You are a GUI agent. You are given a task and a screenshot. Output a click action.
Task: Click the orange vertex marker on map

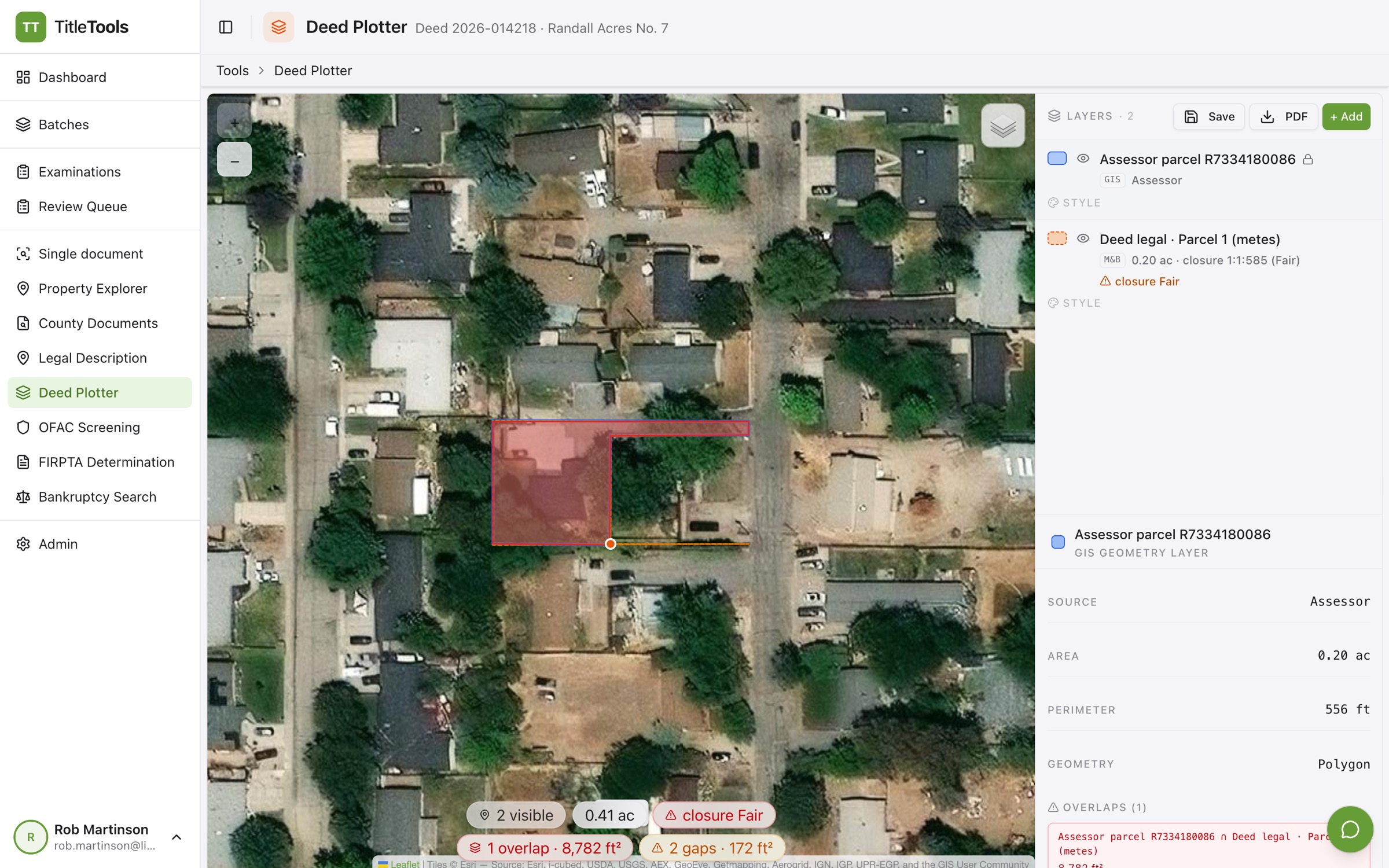pyautogui.click(x=611, y=544)
